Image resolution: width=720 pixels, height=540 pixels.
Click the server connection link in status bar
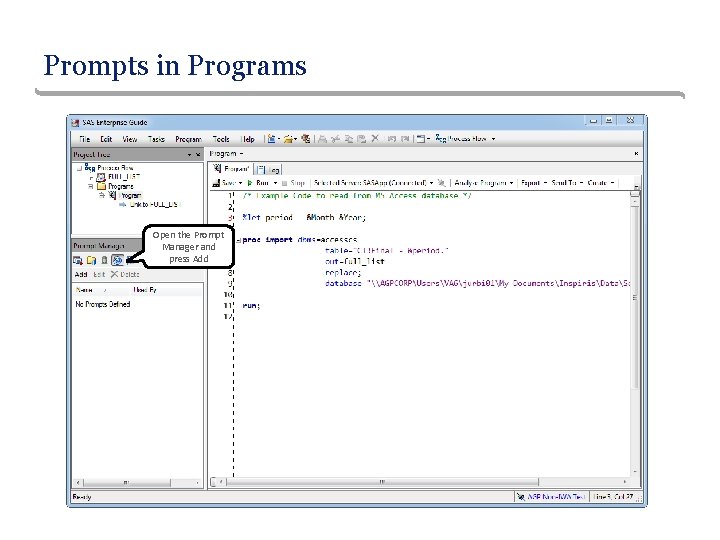pyautogui.click(x=556, y=497)
